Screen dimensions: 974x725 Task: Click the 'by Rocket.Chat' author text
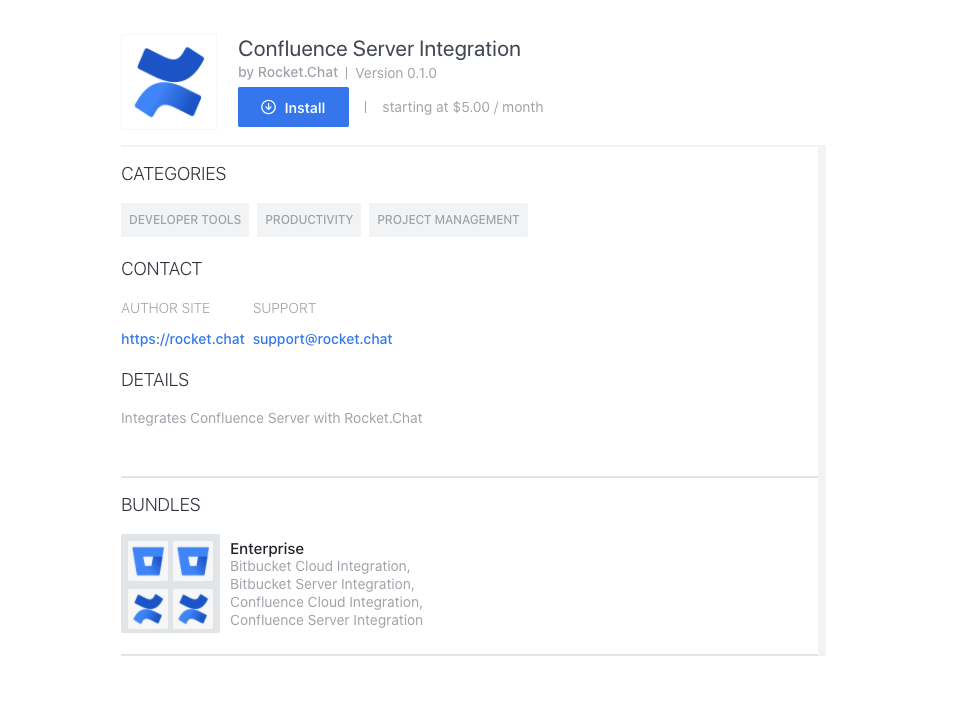(x=288, y=73)
